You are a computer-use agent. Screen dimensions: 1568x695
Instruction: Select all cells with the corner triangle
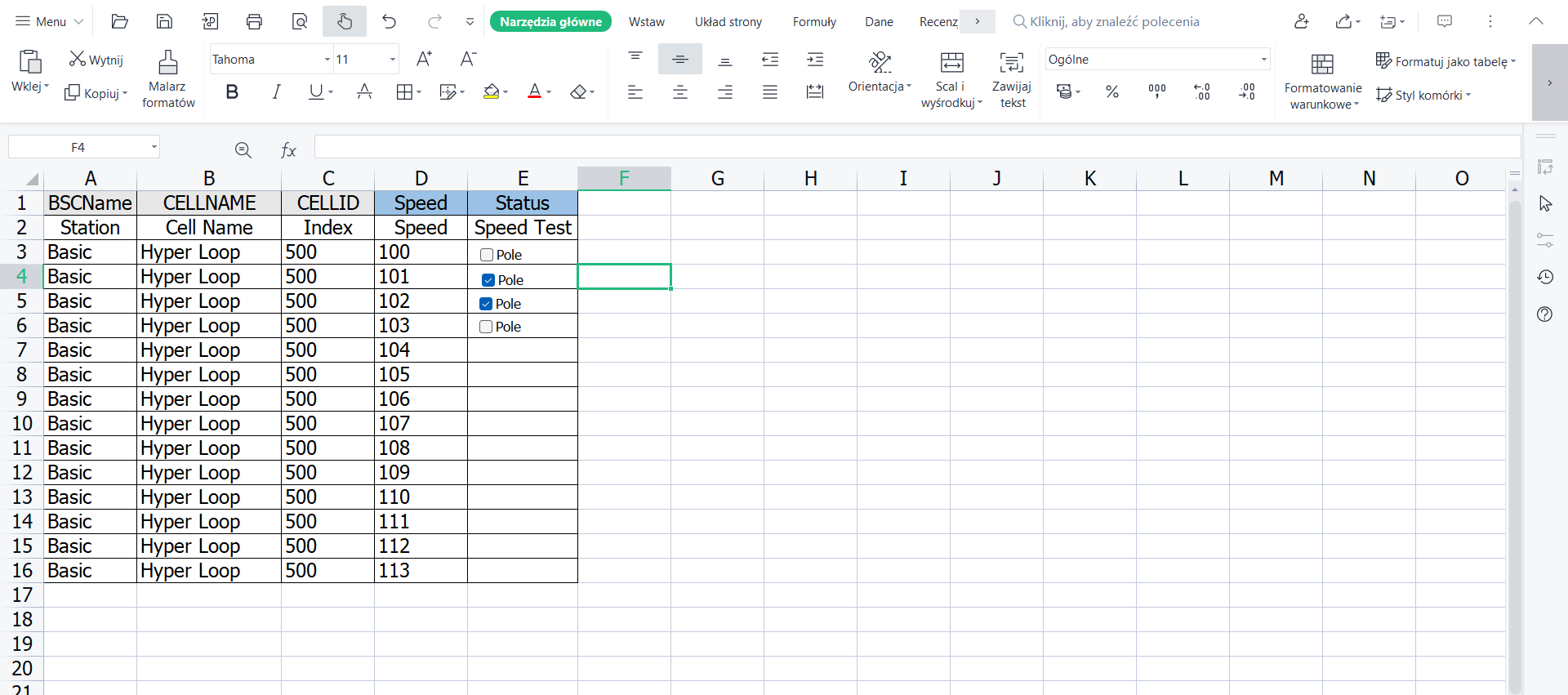[x=32, y=179]
